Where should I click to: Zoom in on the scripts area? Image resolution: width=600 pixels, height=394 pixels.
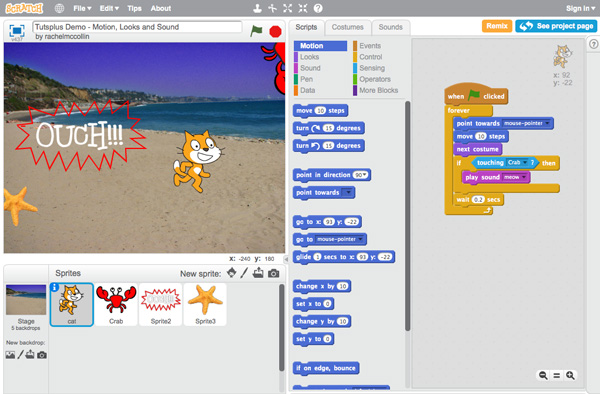point(570,375)
